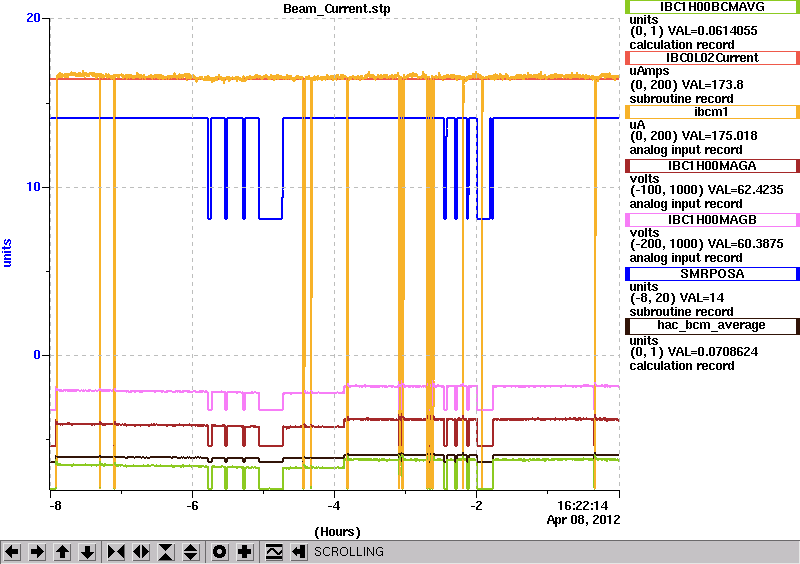
Task: Shift the plot down with the down arrow
Action: (x=87, y=552)
